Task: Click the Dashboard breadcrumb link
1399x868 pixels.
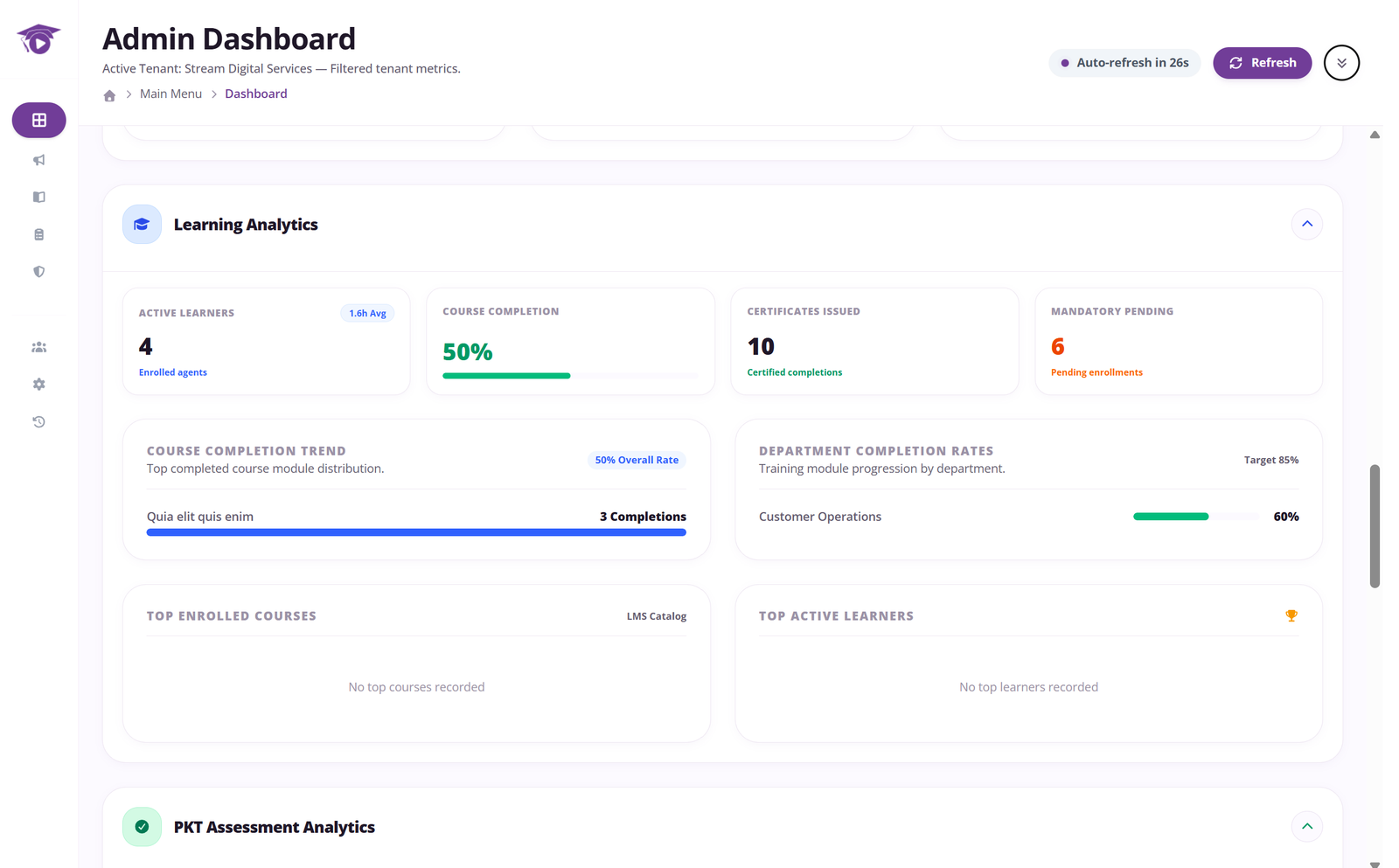Action: point(256,94)
